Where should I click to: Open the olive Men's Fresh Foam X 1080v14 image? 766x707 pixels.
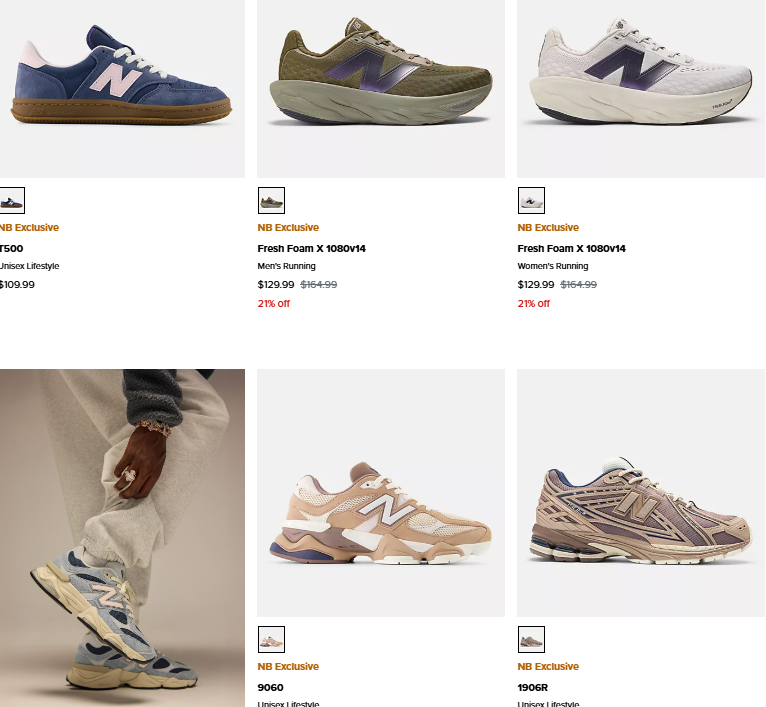381,88
